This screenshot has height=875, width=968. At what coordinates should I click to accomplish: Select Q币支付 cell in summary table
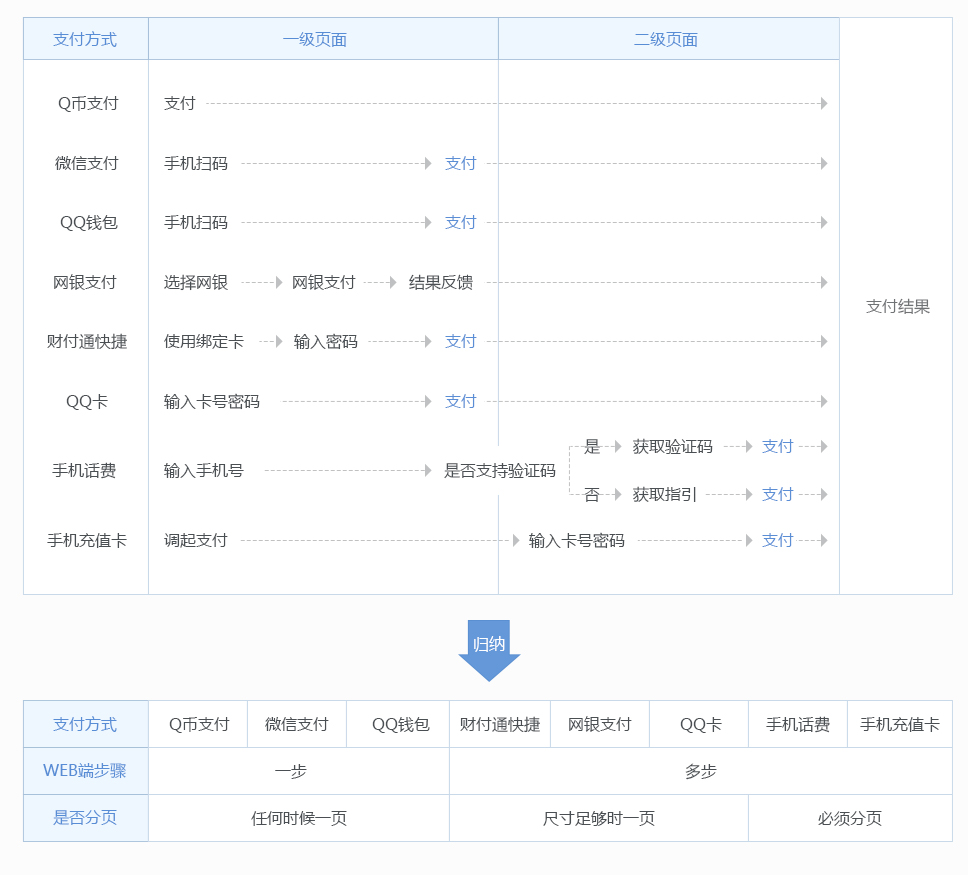198,724
